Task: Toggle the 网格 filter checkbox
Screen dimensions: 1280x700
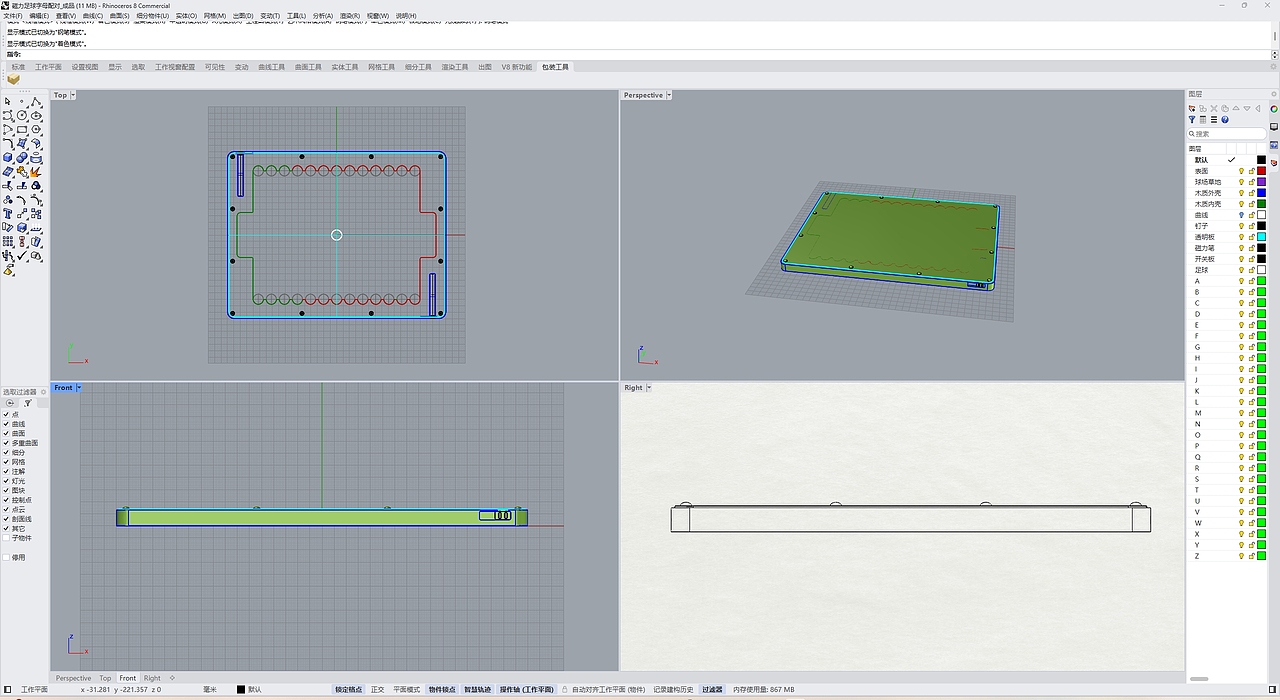Action: [x=6, y=462]
